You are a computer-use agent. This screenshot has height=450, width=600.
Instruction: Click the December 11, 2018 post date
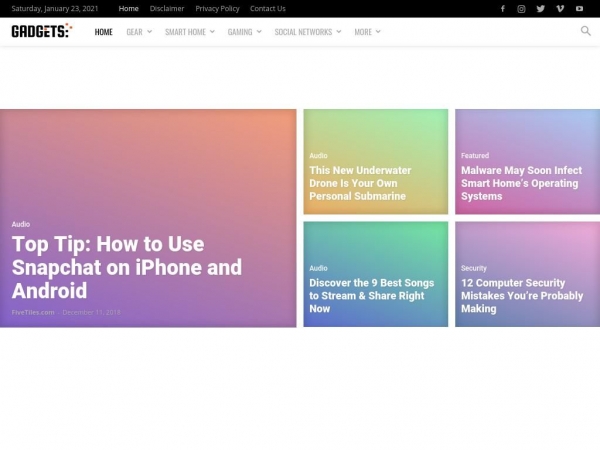click(91, 312)
